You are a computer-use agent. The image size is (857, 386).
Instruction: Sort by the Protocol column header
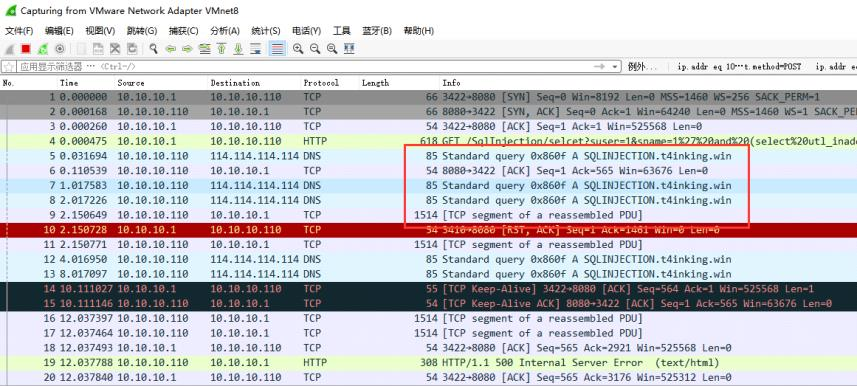(x=330, y=83)
